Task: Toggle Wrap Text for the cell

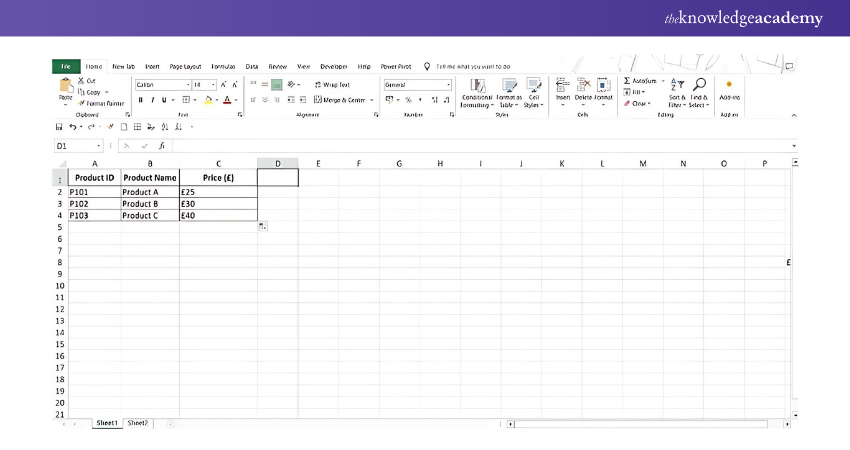Action: point(330,85)
